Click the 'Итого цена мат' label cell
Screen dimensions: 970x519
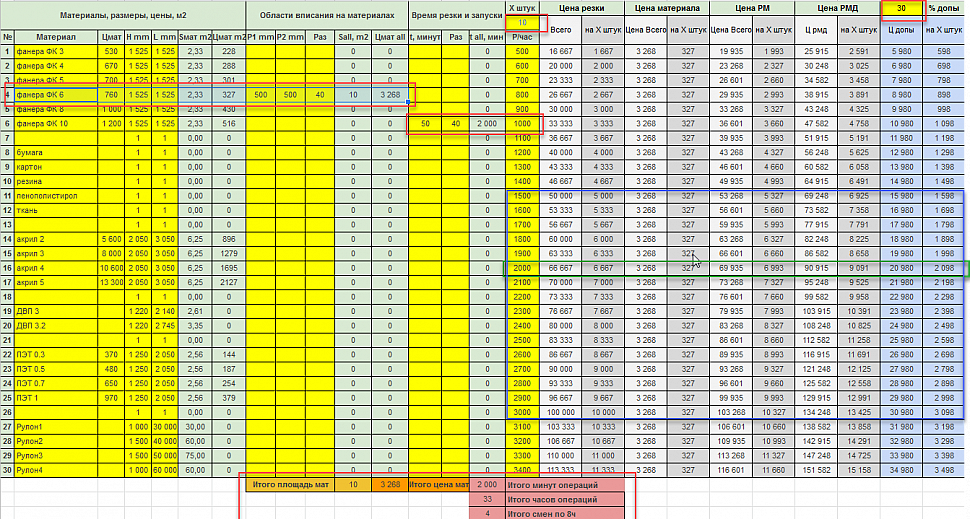point(439,484)
